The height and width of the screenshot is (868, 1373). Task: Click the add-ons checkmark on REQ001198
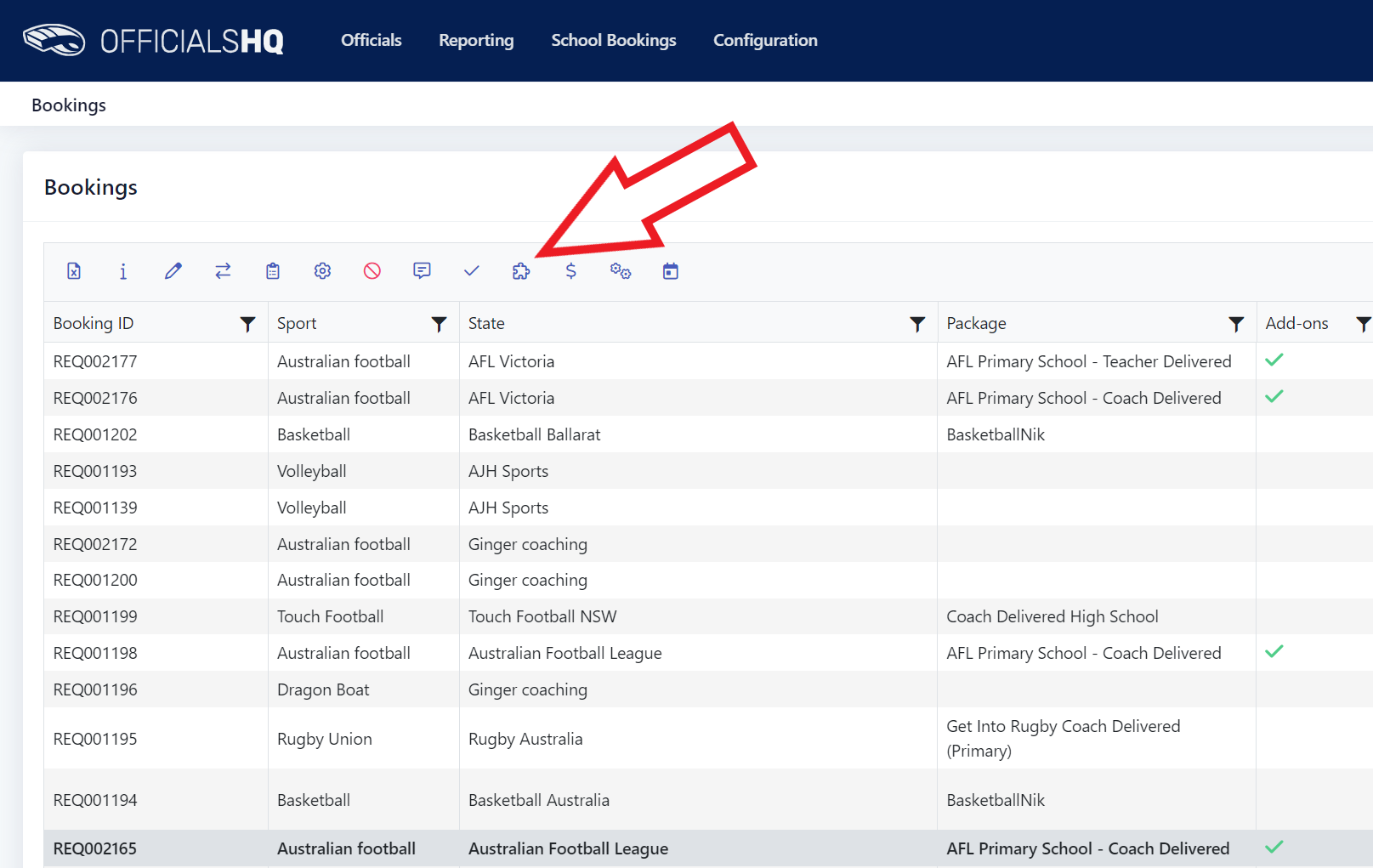click(1274, 651)
